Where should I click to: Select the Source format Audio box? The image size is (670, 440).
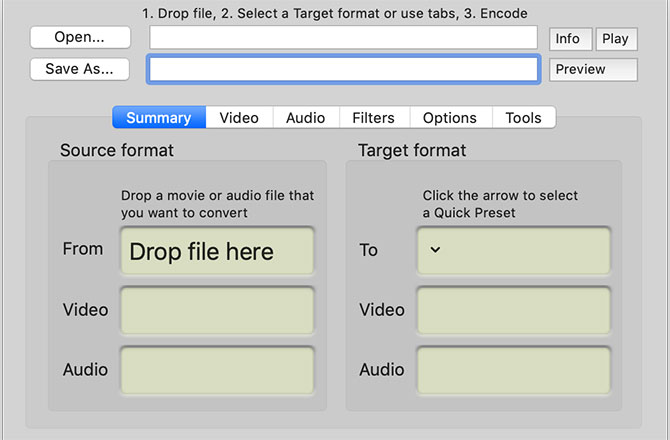(x=217, y=370)
